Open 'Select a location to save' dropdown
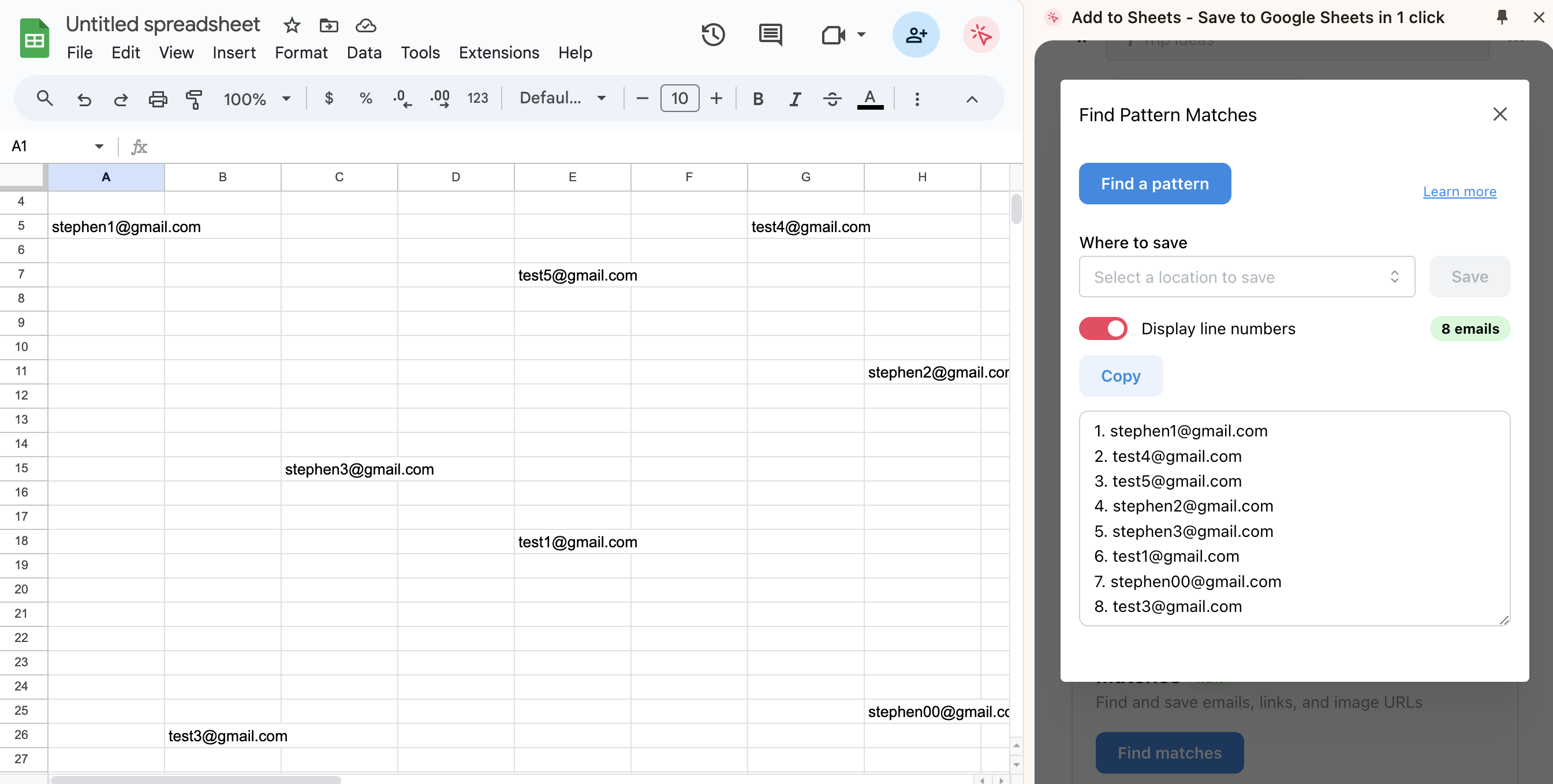 (1246, 277)
